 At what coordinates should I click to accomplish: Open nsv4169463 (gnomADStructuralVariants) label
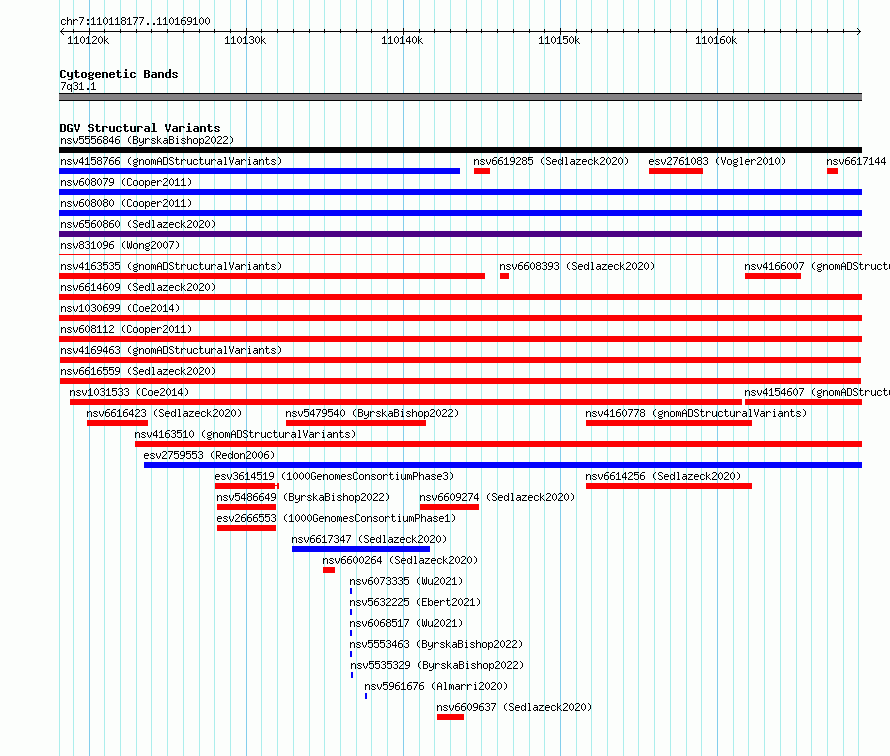coord(171,350)
